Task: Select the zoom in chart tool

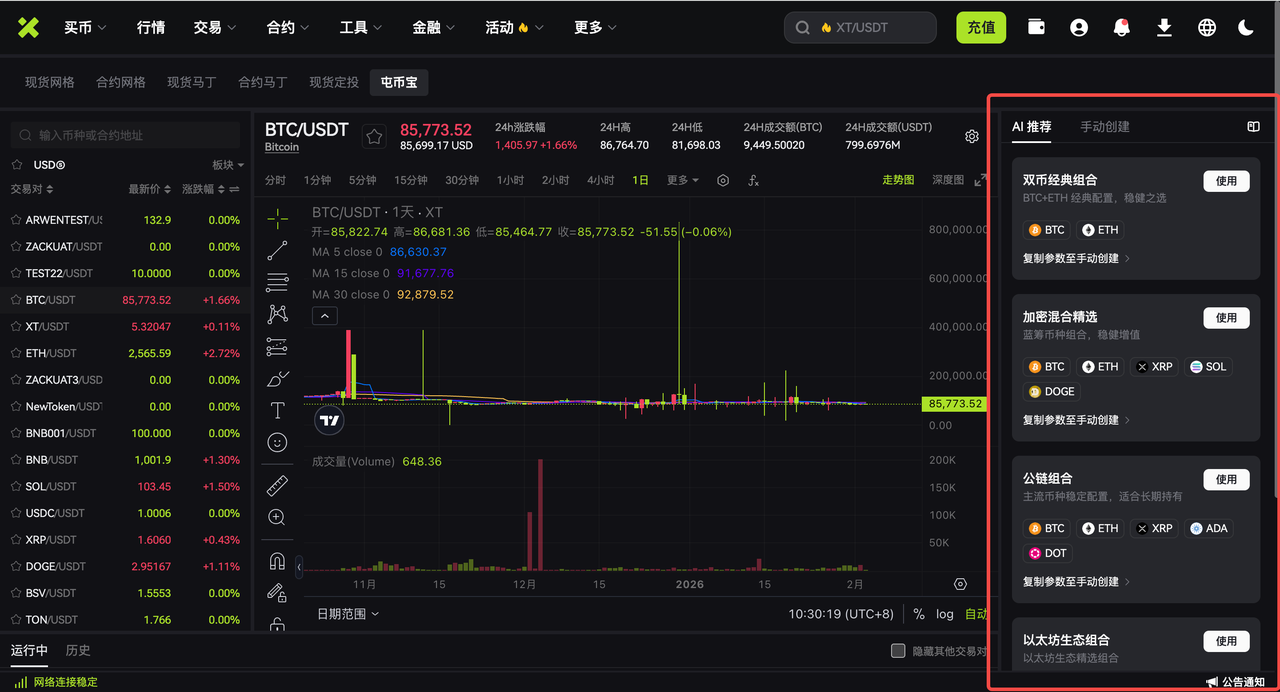Action: tap(277, 518)
